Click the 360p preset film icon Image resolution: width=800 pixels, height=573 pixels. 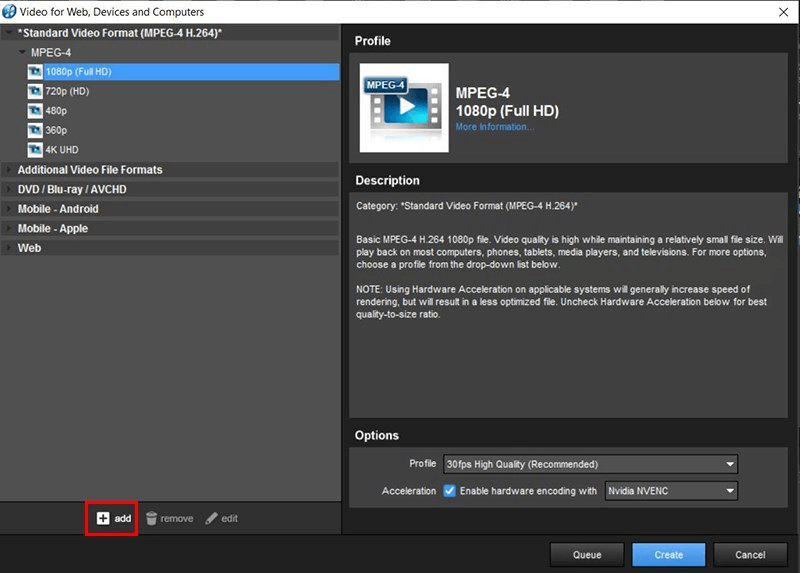click(x=35, y=130)
